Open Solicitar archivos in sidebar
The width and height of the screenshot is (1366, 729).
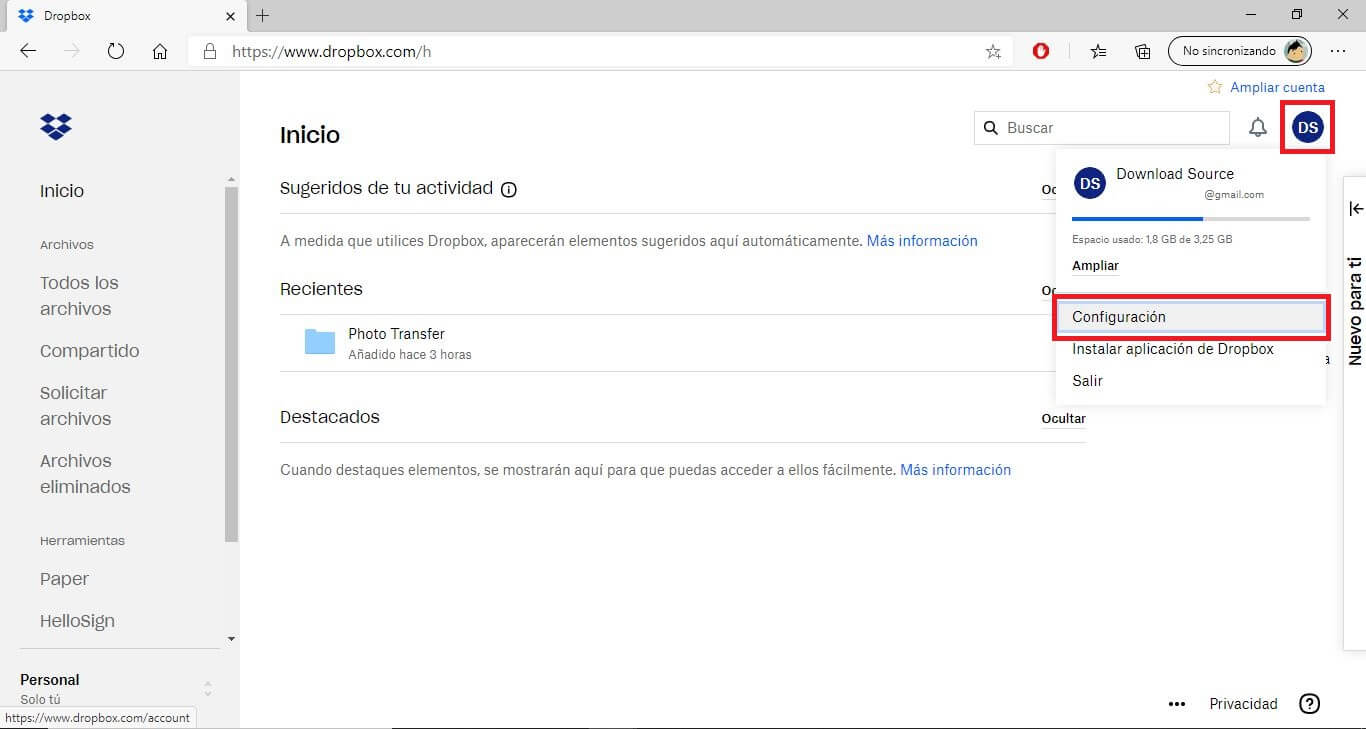point(76,406)
